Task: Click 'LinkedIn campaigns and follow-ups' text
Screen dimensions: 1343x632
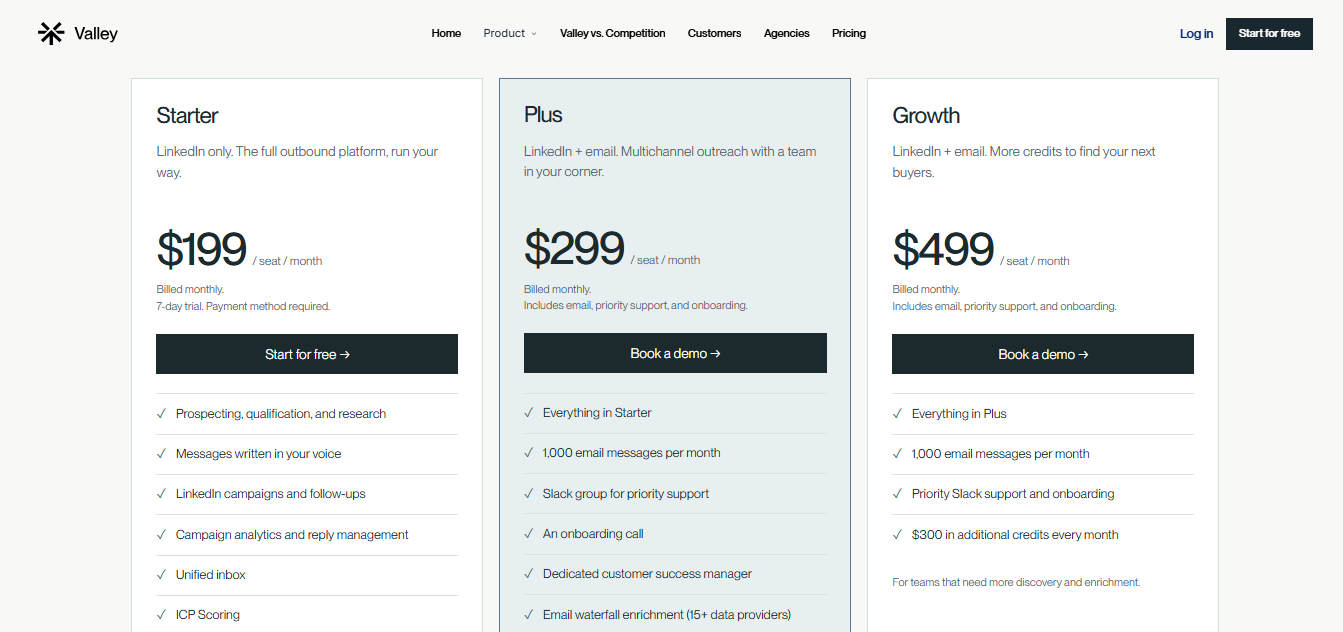Action: tap(271, 493)
